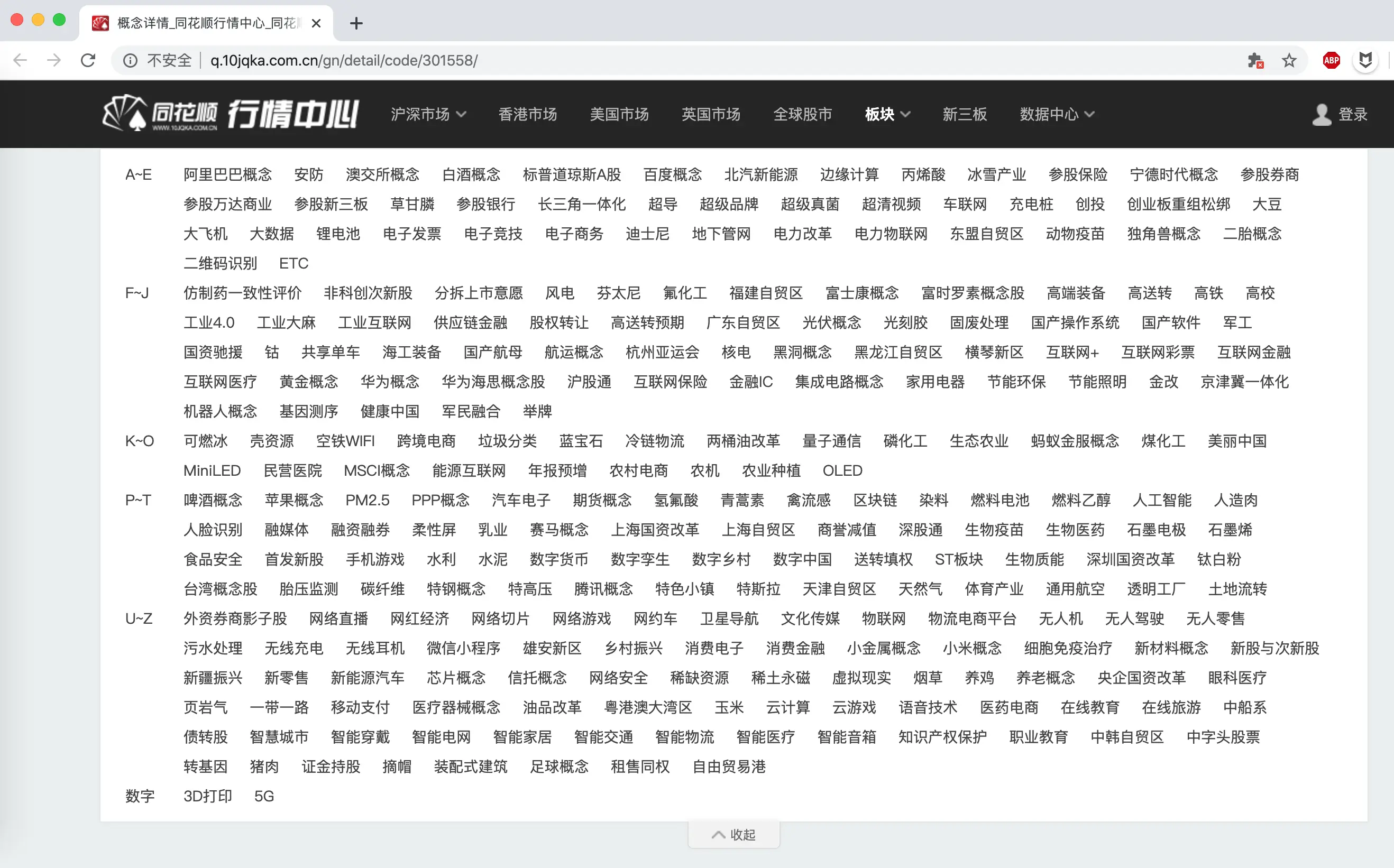Screen dimensions: 1394x868
Task: Open the 全球股市 menu item
Action: point(802,114)
